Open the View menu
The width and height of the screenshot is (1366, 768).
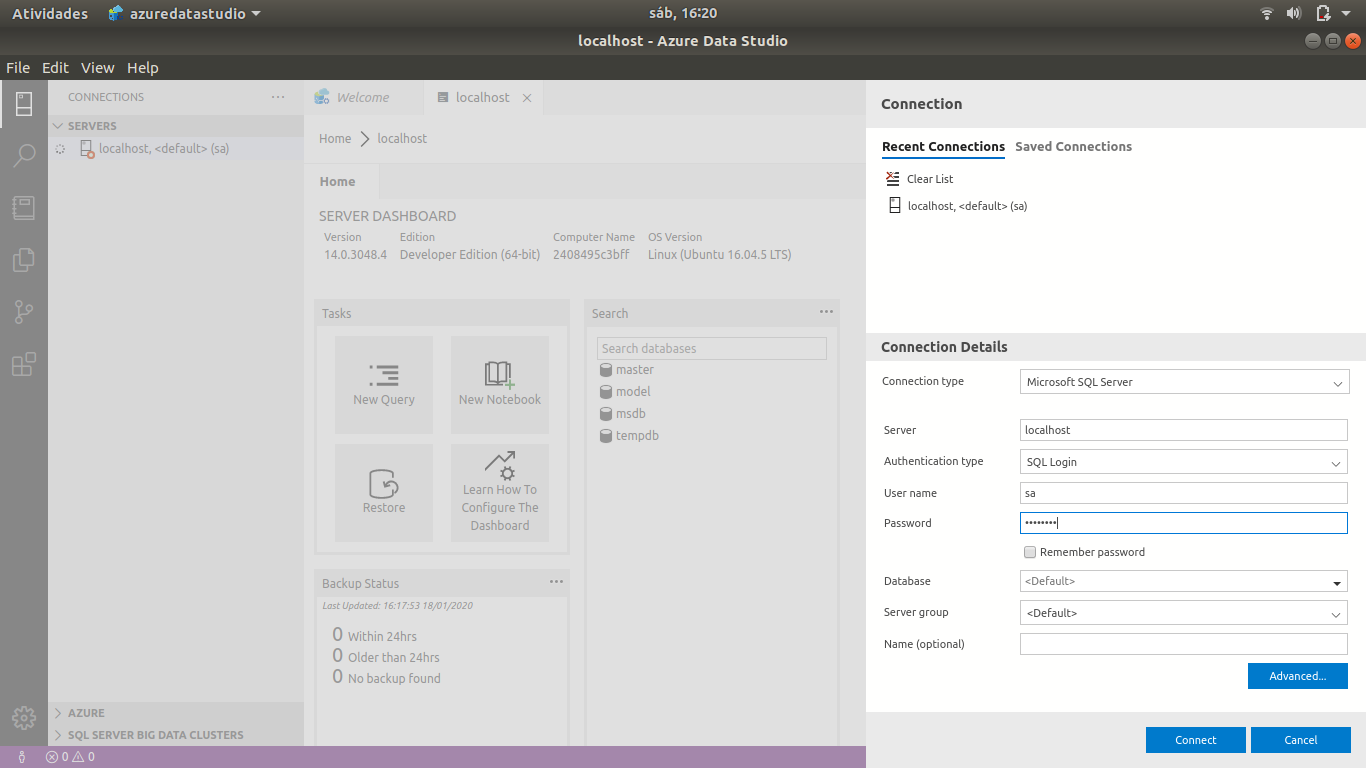point(98,68)
